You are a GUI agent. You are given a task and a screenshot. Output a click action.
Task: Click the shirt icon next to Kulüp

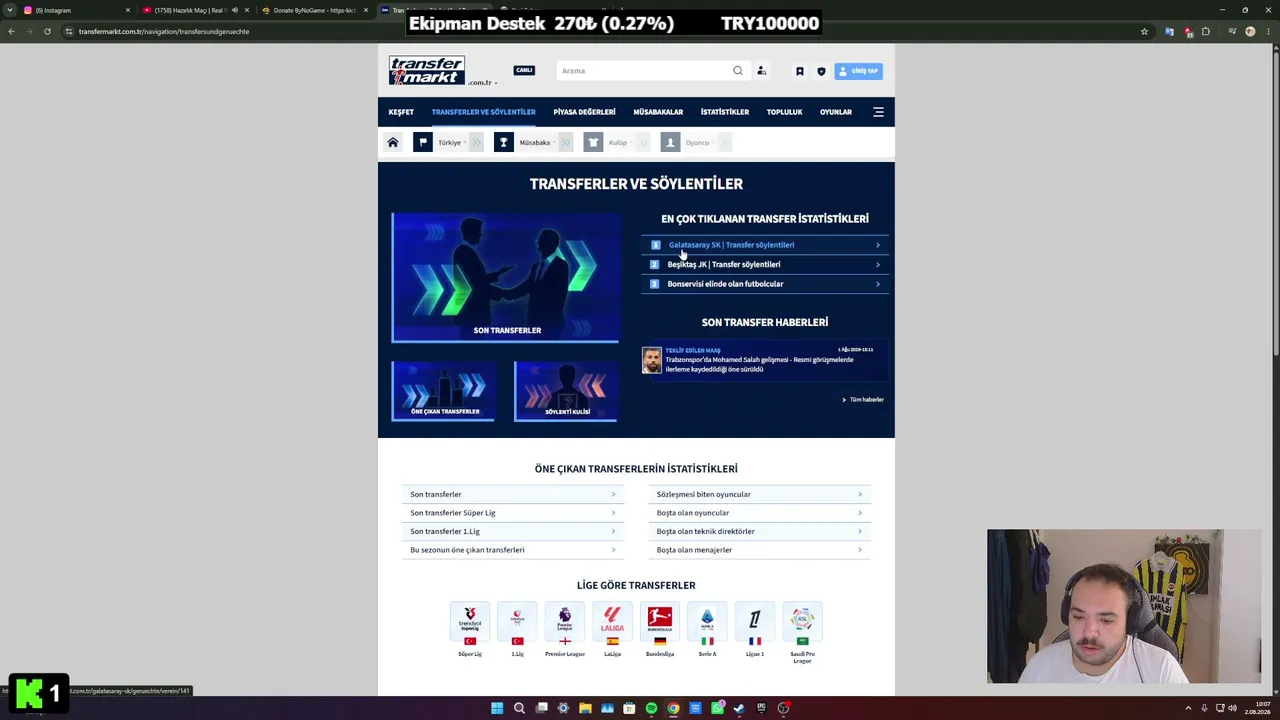click(593, 143)
